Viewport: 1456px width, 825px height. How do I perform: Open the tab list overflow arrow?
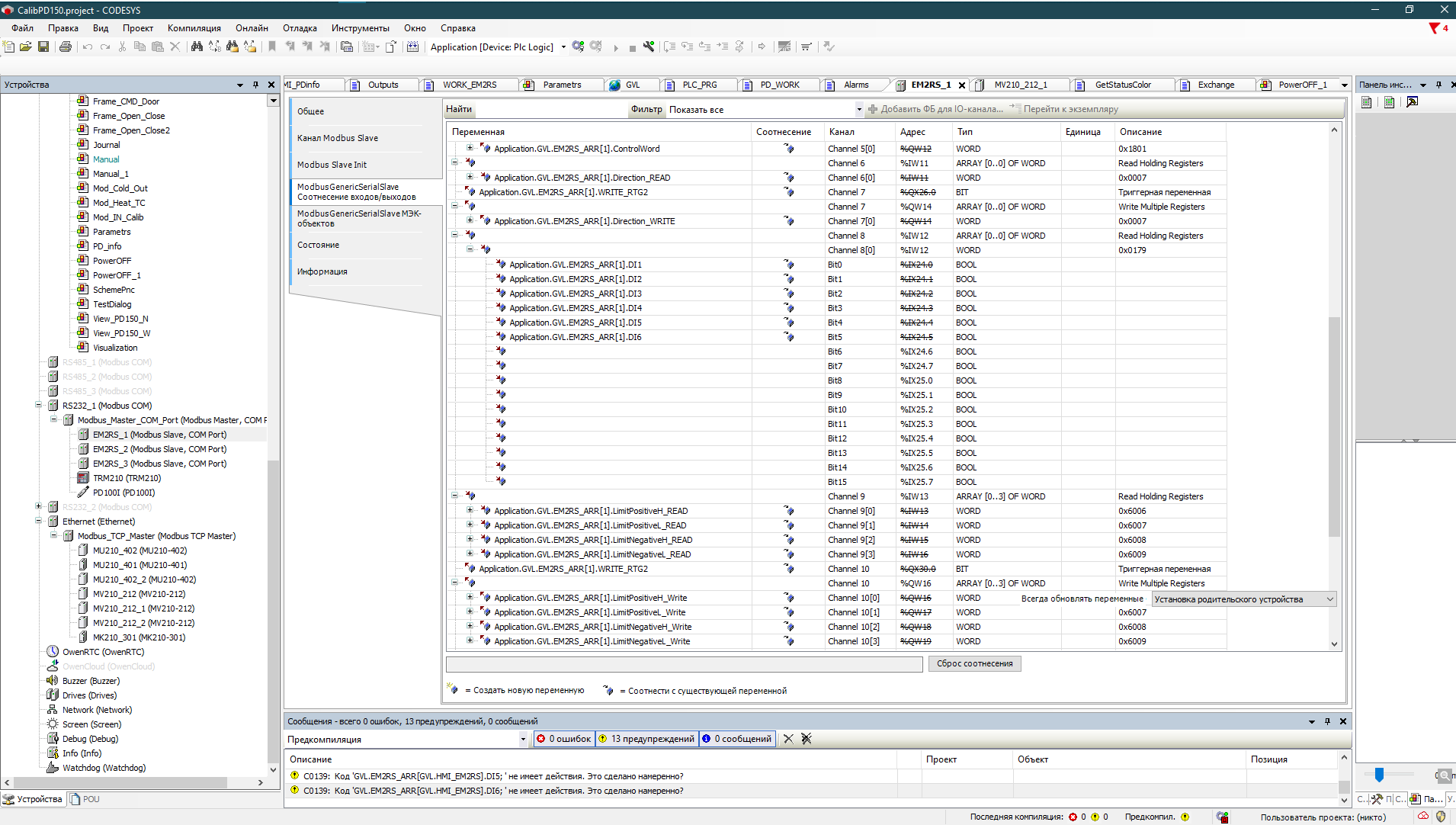pyautogui.click(x=1344, y=85)
